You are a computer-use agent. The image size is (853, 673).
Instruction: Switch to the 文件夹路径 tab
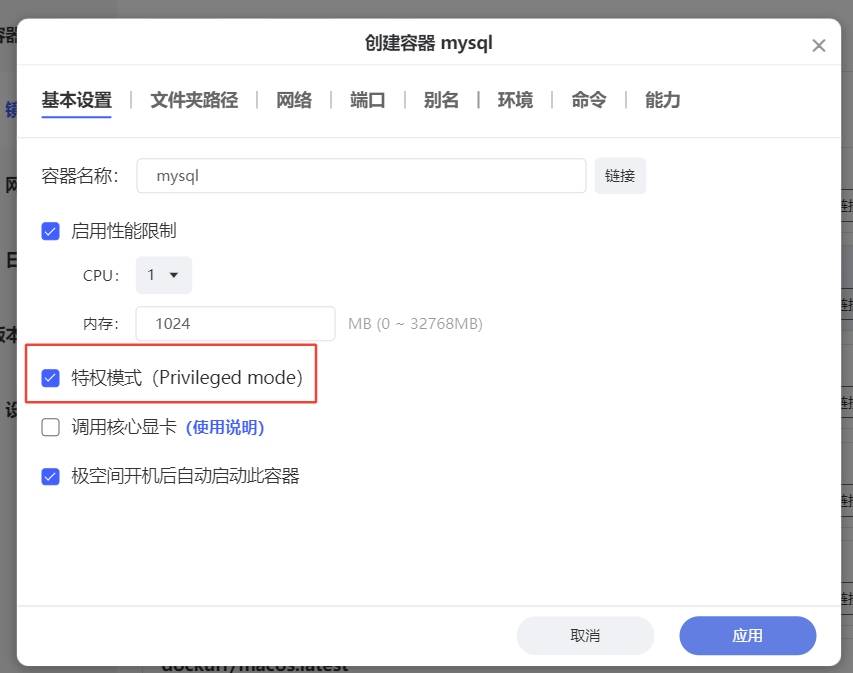point(193,100)
